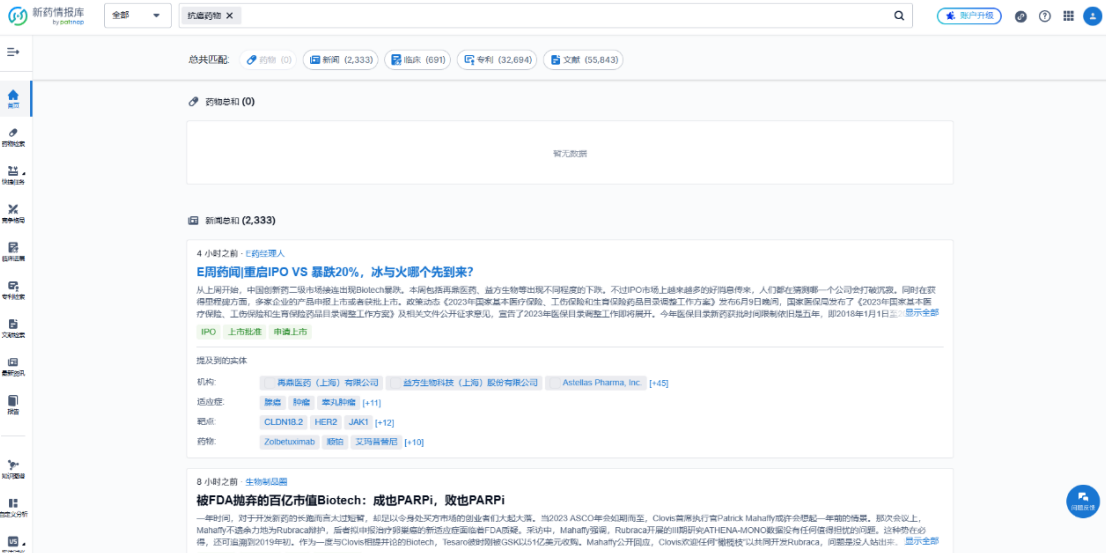Open the help question mark icon
The height and width of the screenshot is (553, 1106).
pos(1045,16)
